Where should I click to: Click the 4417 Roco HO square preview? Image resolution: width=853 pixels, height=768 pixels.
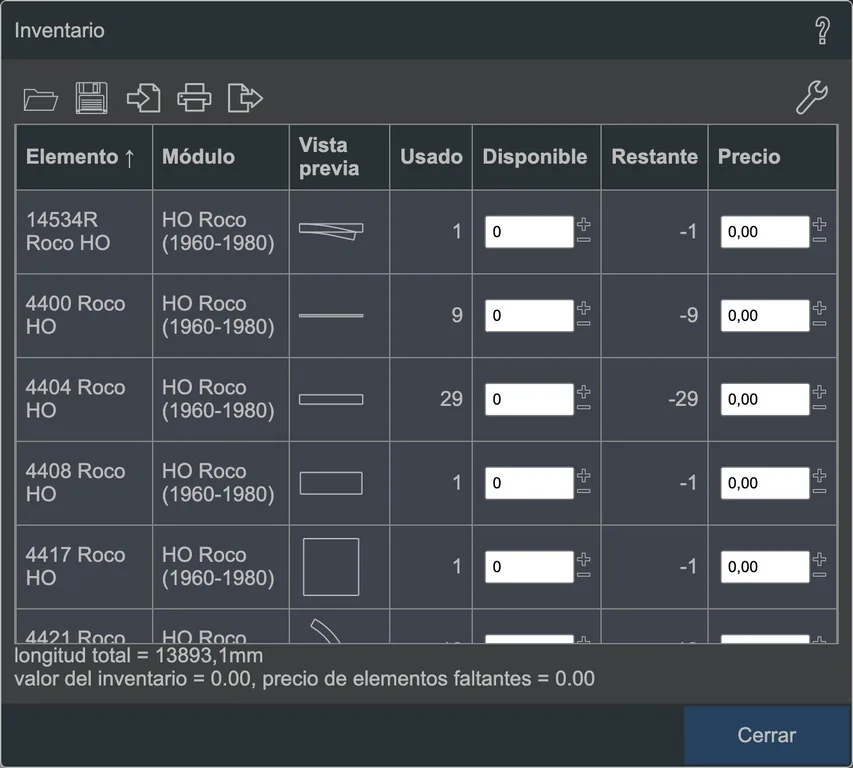(331, 567)
